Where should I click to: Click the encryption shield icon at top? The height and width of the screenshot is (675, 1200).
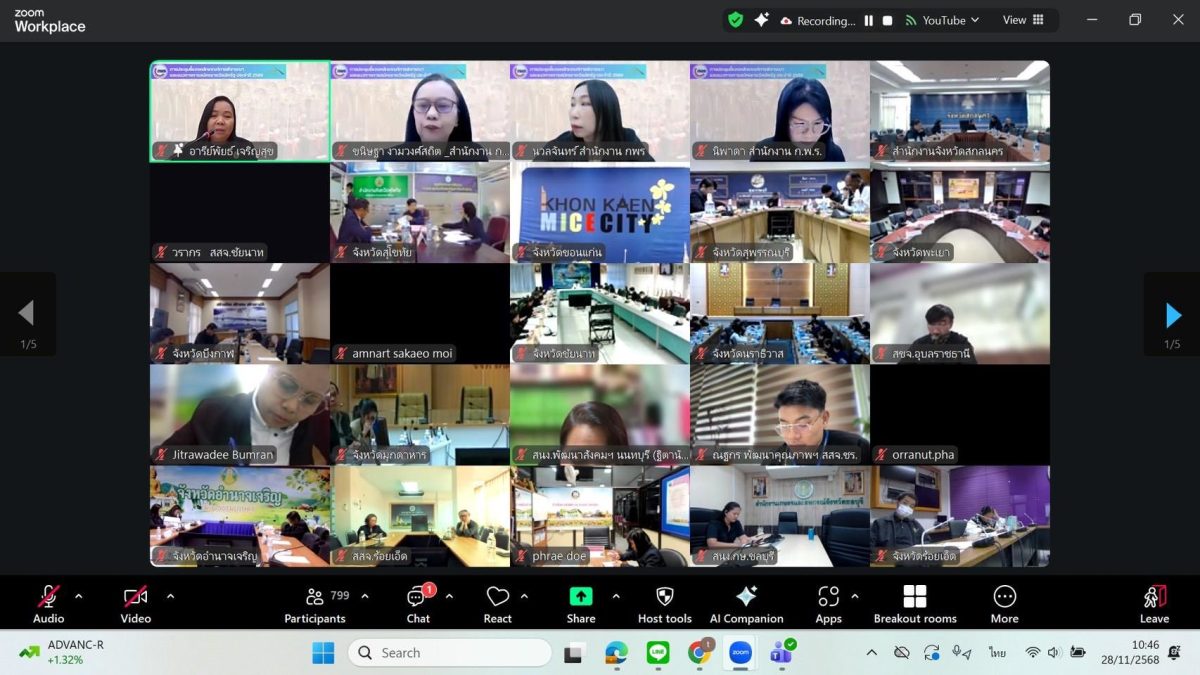736,20
